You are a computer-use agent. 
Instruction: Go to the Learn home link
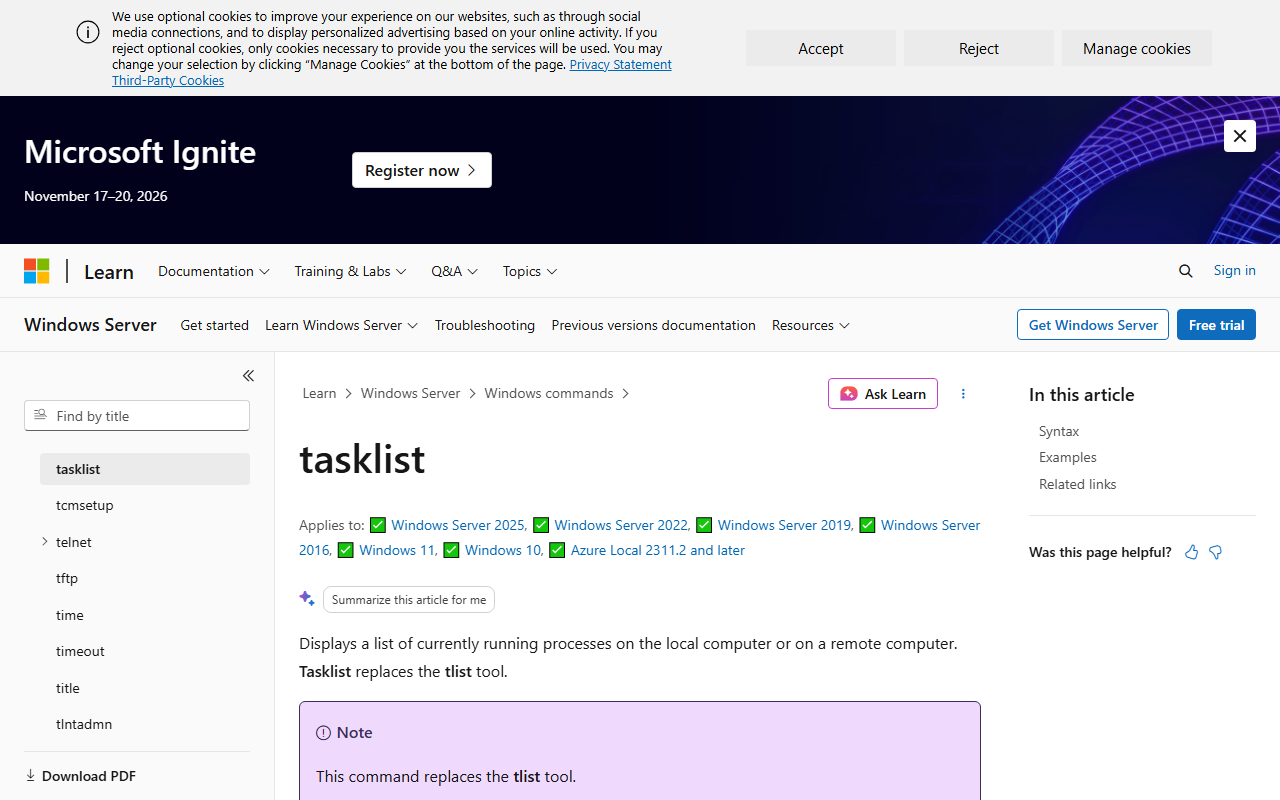click(109, 271)
